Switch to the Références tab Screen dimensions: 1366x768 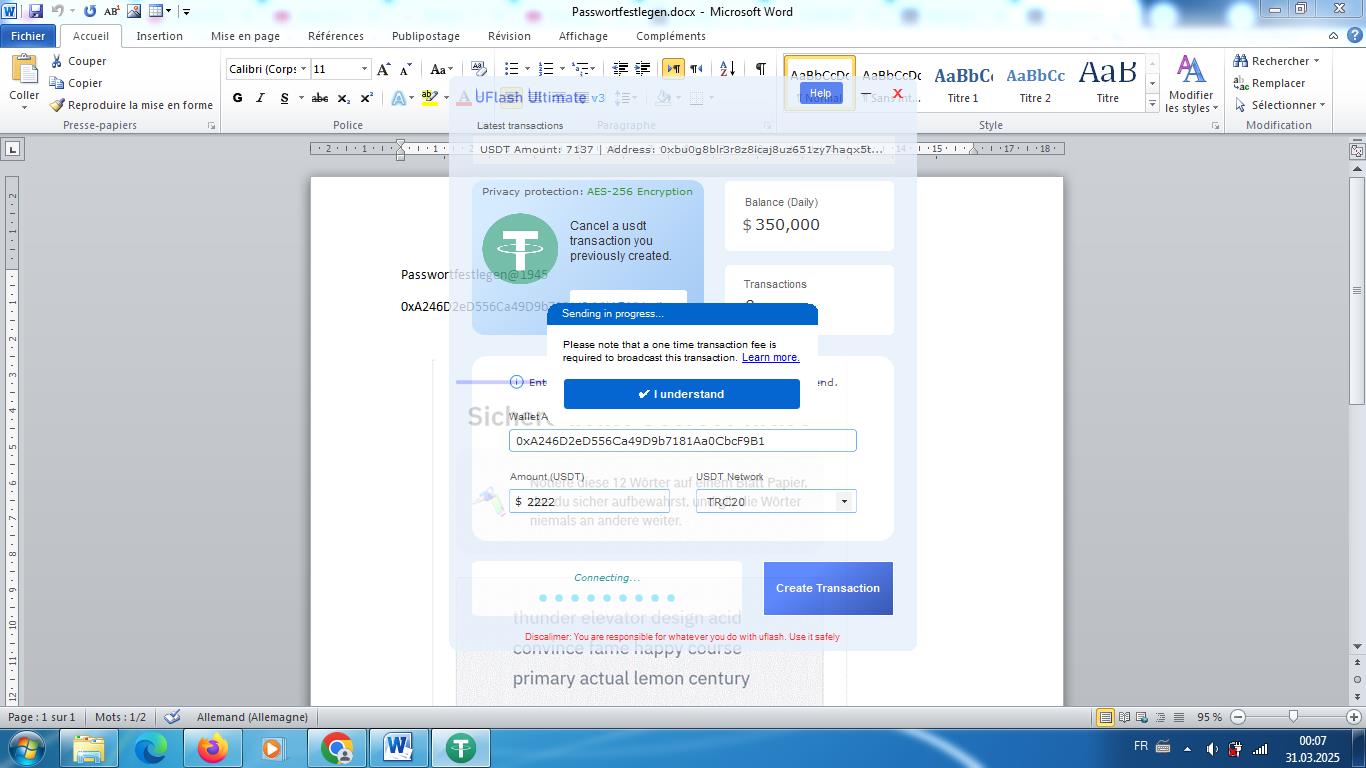(336, 36)
